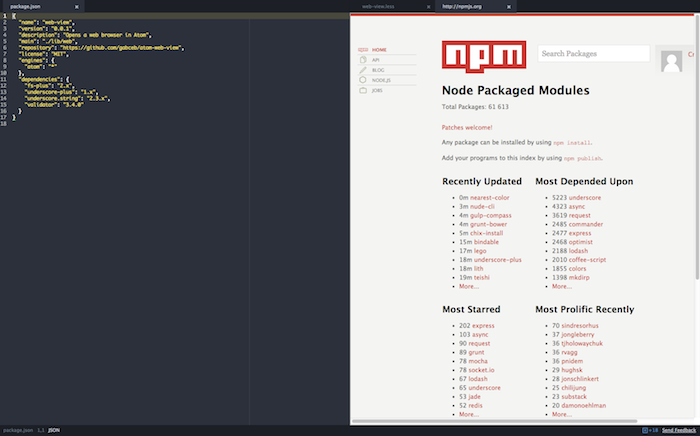Open request in Most Depended Upon

click(x=579, y=216)
